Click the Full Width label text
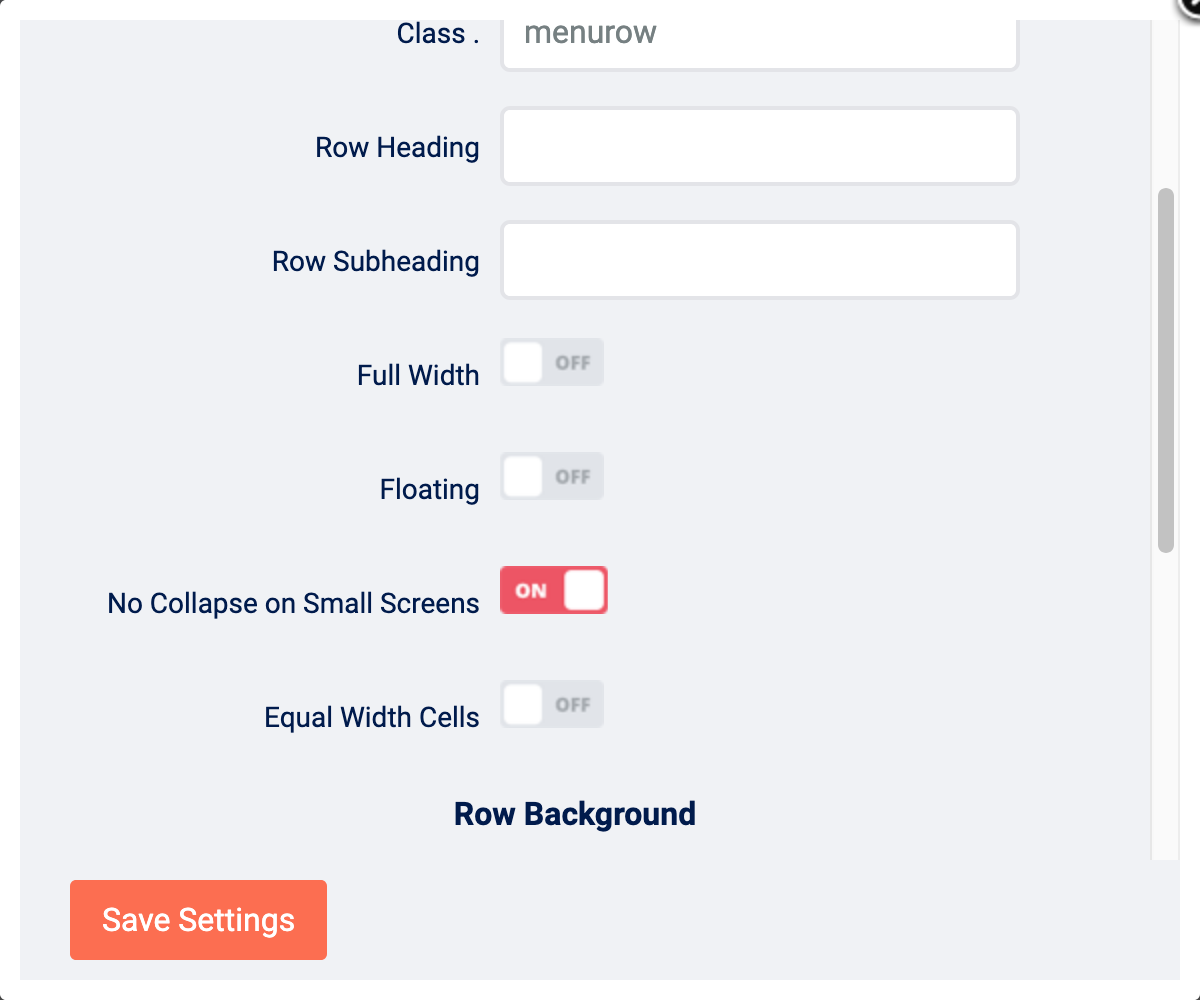Image resolution: width=1200 pixels, height=1000 pixels. [418, 376]
